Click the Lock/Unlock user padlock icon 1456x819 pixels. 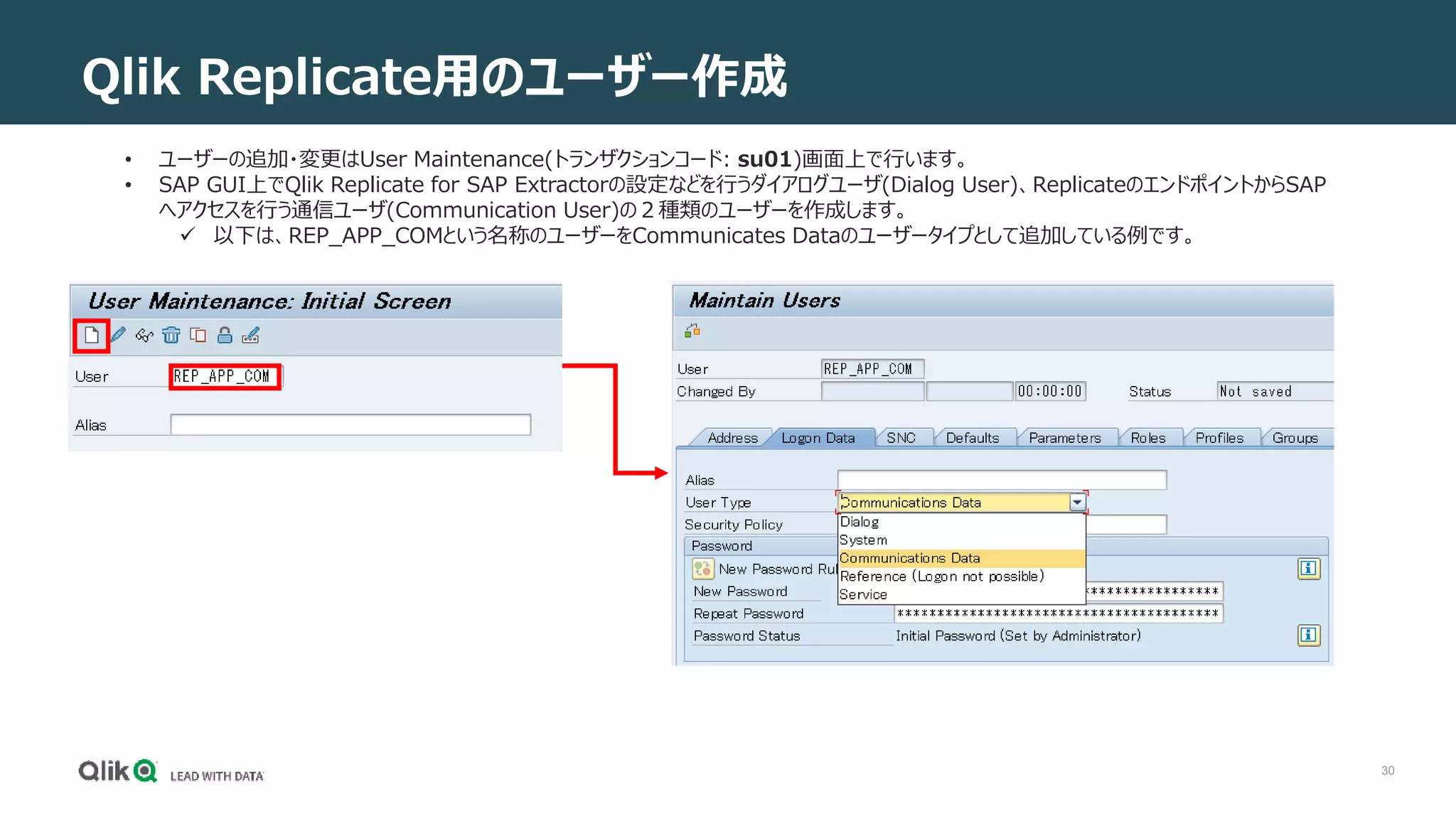coord(225,335)
